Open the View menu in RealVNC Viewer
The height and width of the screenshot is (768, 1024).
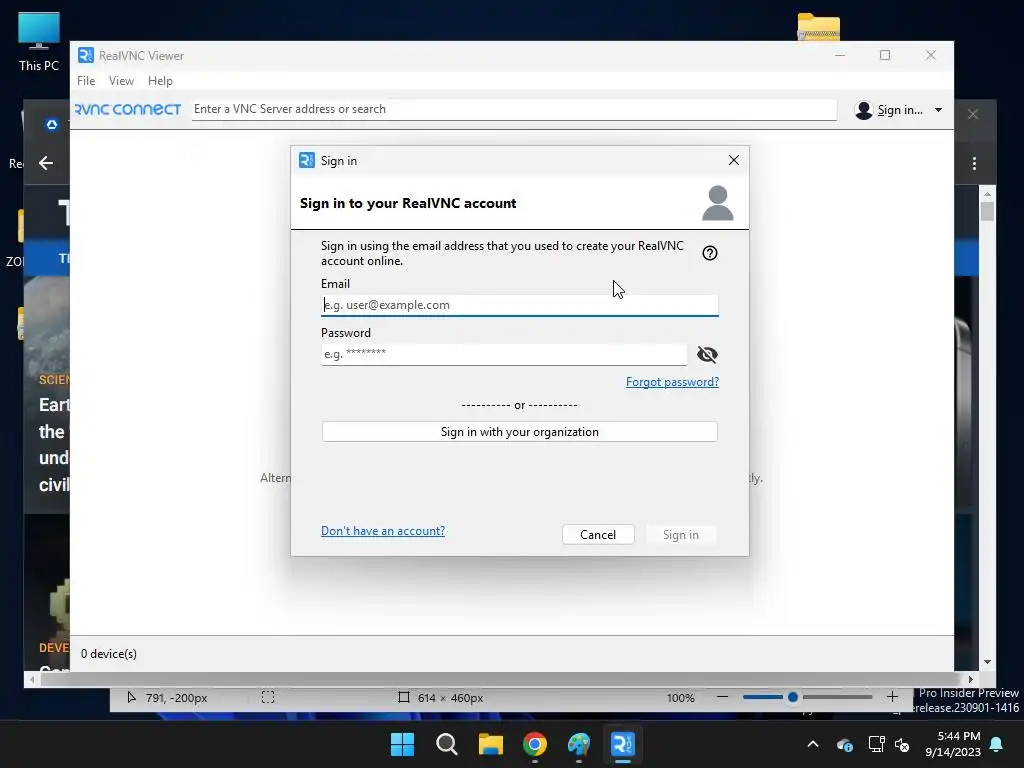point(121,81)
